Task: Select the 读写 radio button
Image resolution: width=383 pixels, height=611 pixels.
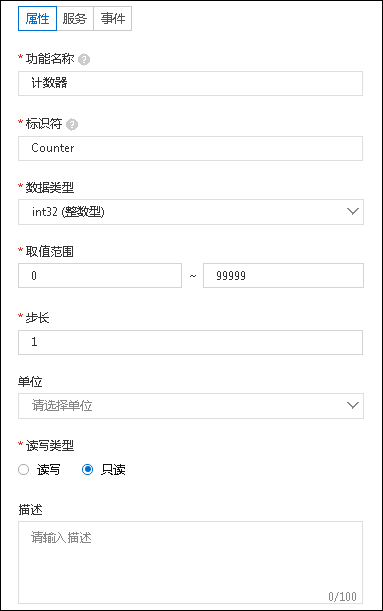Action: pyautogui.click(x=23, y=470)
